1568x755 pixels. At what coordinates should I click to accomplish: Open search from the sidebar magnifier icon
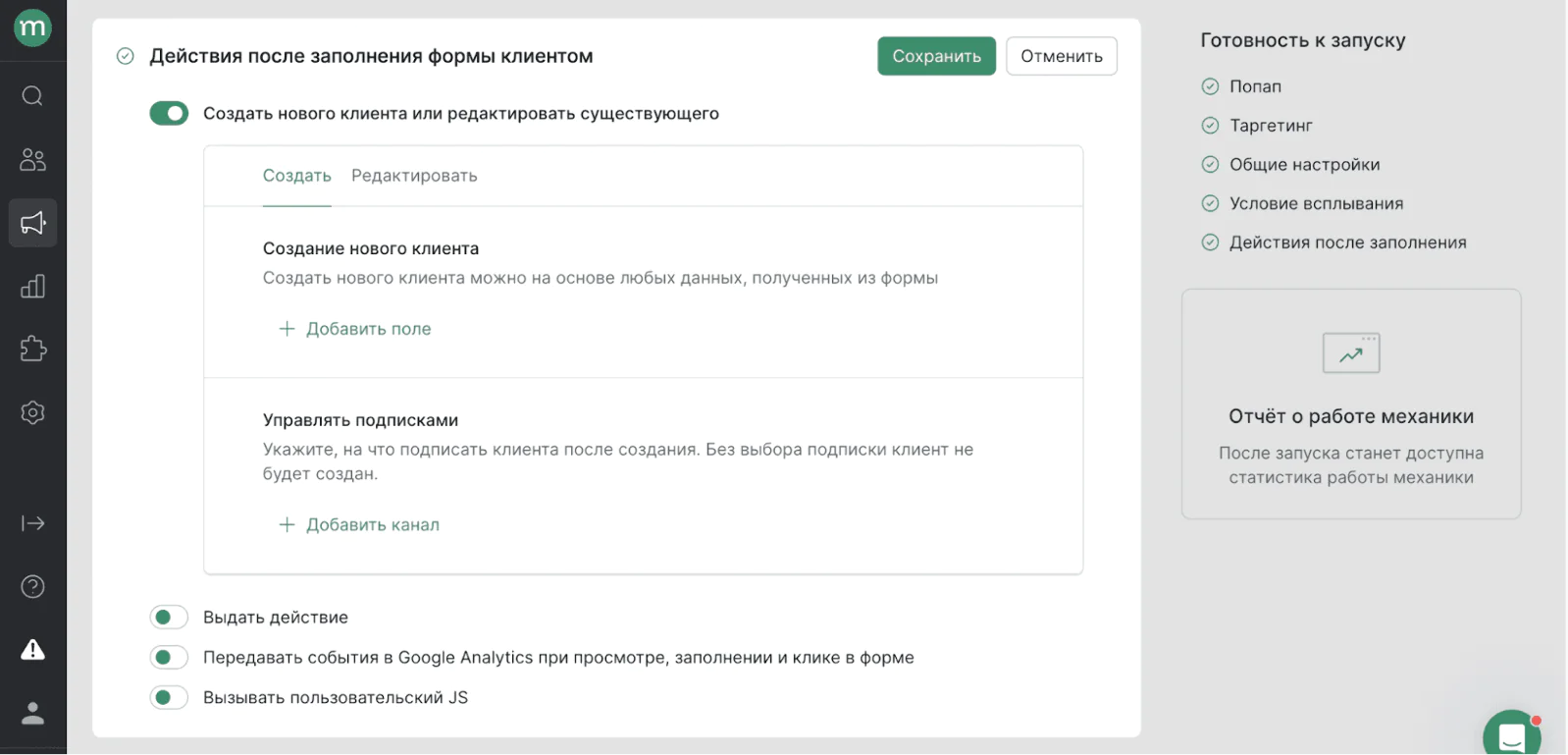click(x=32, y=95)
